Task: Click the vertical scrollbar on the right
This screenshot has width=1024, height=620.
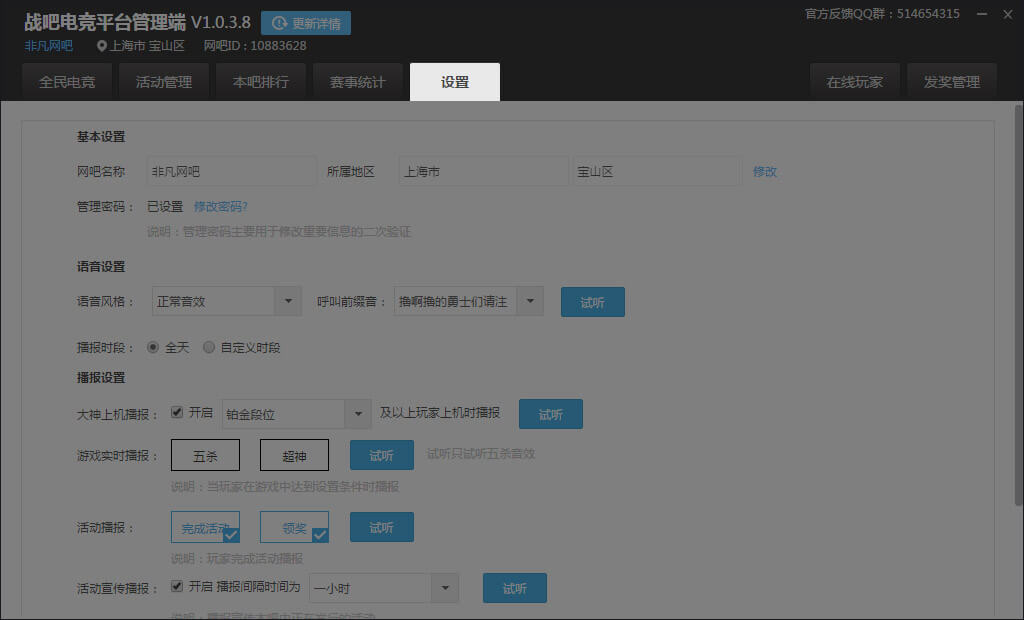Action: click(x=1018, y=304)
